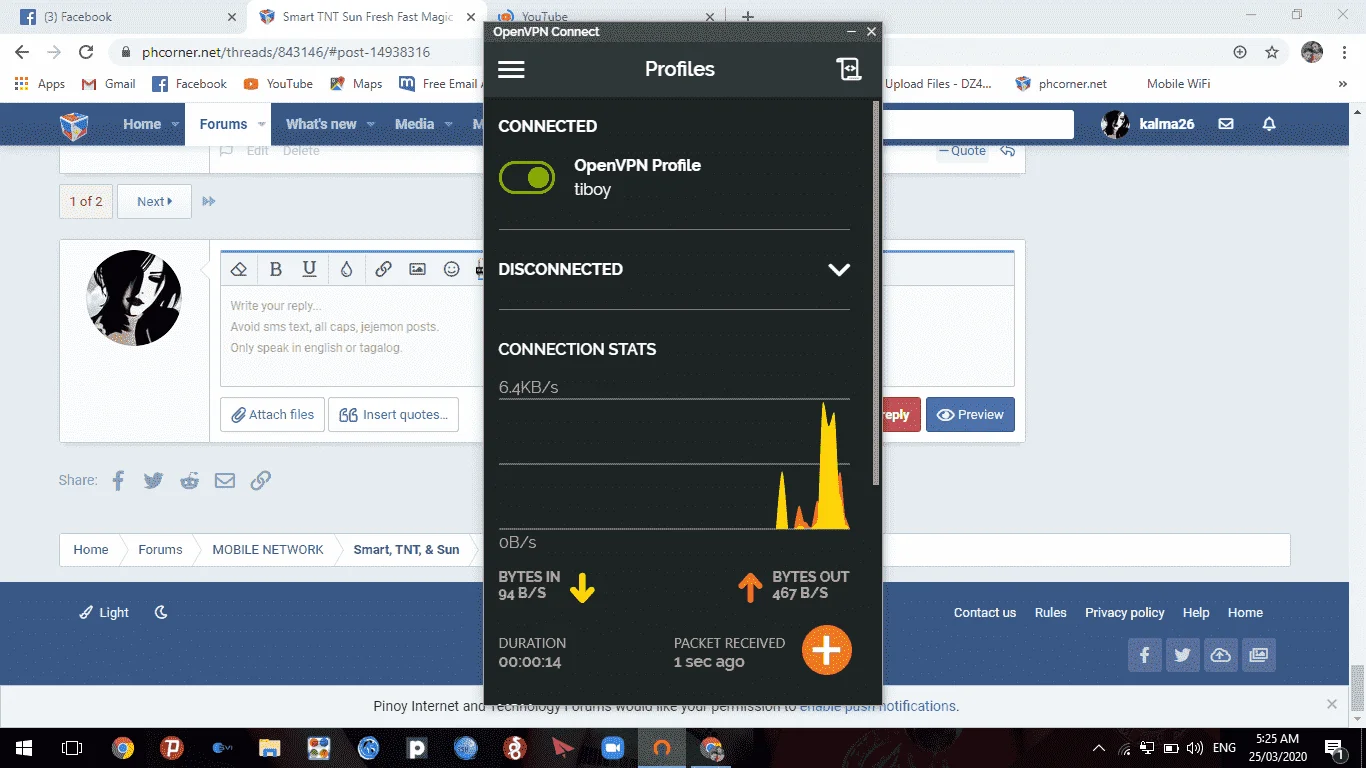This screenshot has height=768, width=1366.
Task: Open the OpenVPN hamburger menu
Action: point(511,69)
